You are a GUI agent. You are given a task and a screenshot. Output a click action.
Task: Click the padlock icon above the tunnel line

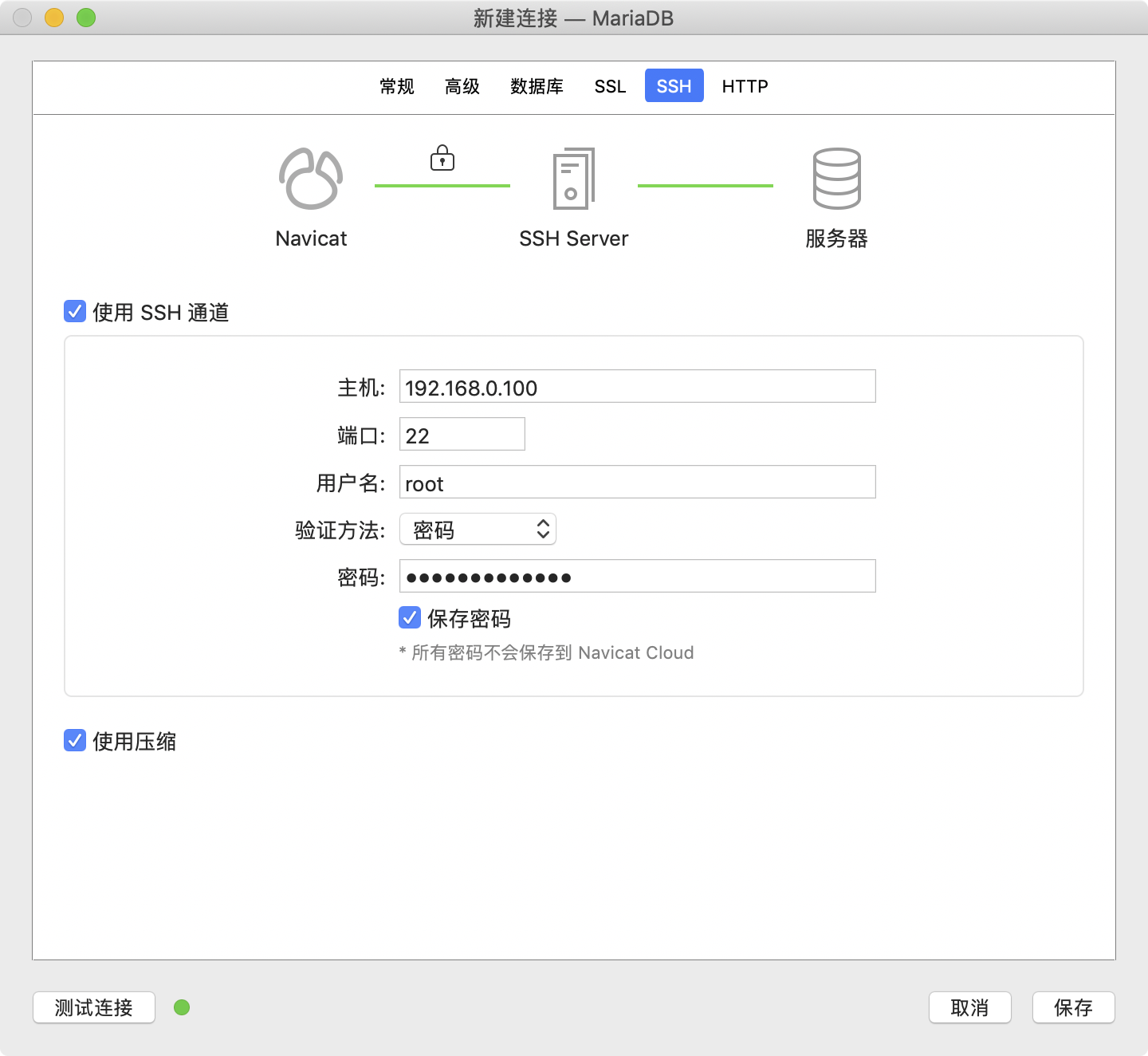click(x=442, y=158)
